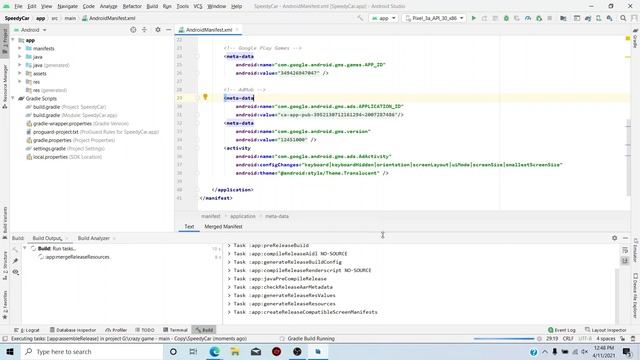The height and width of the screenshot is (360, 640).
Task: Click the Gradle build progress bar
Action: (x=504, y=339)
